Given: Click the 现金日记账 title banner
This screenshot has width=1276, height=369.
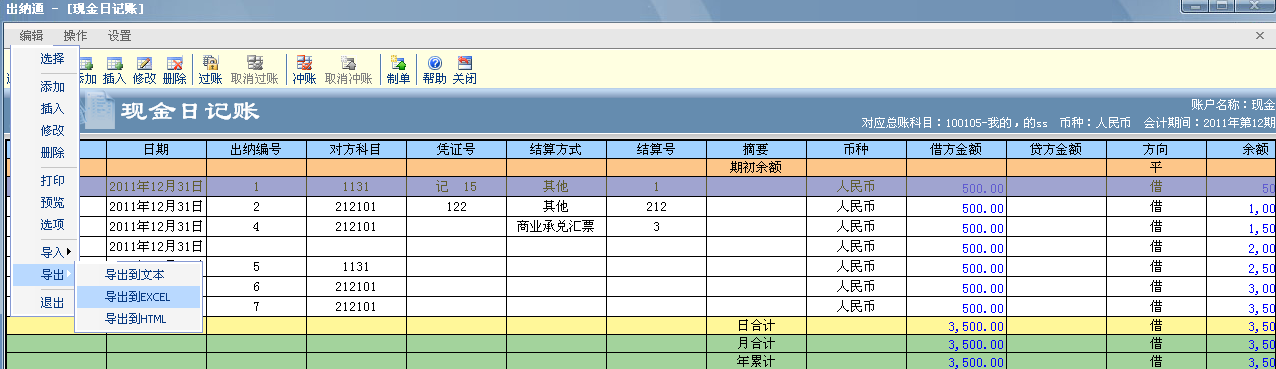Looking at the screenshot, I should (x=190, y=111).
